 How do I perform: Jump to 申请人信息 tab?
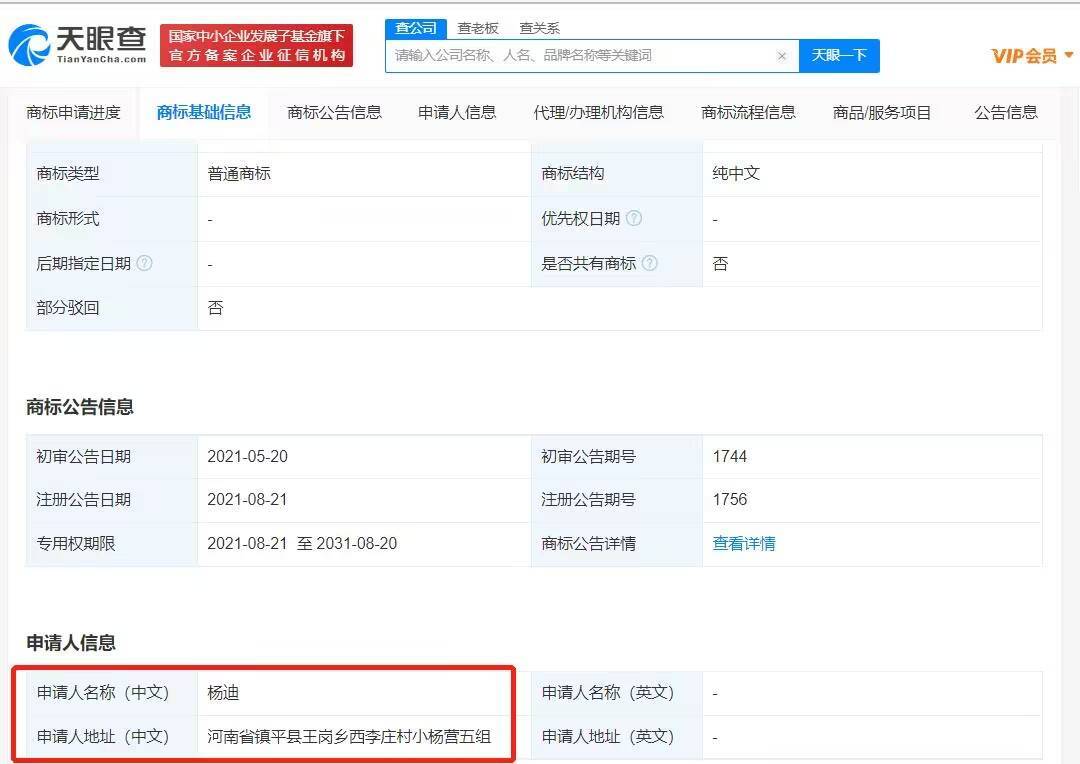coord(457,113)
